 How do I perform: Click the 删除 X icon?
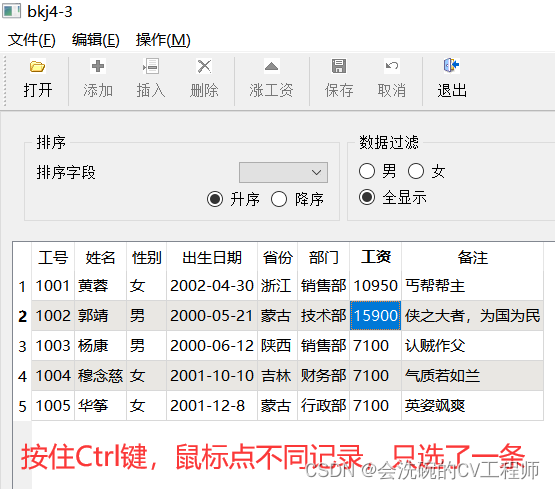[204, 66]
